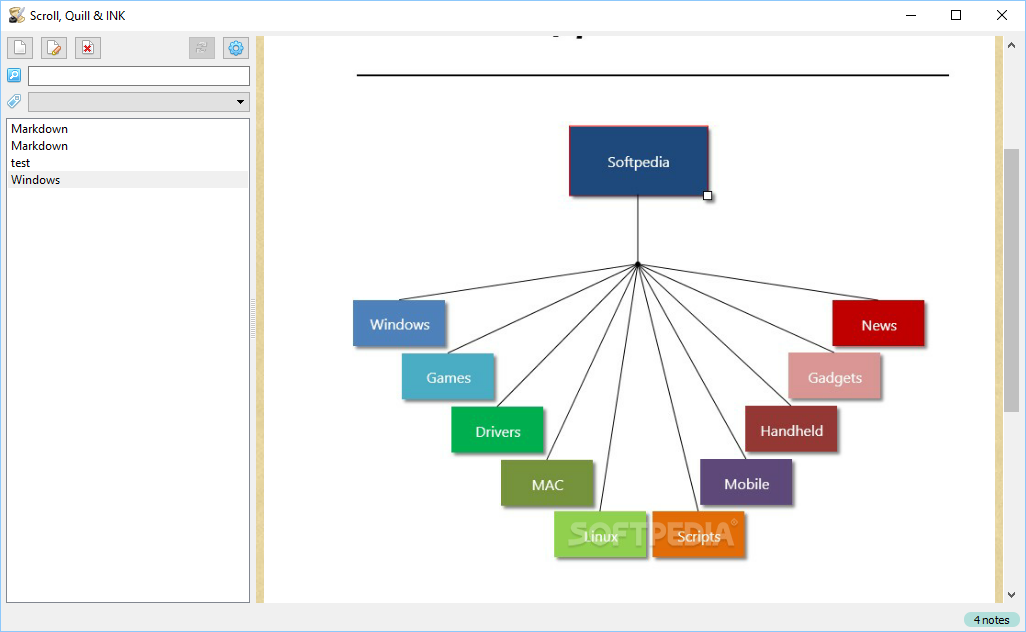Click the search magnifier icon
The height and width of the screenshot is (632, 1026).
click(x=14, y=75)
